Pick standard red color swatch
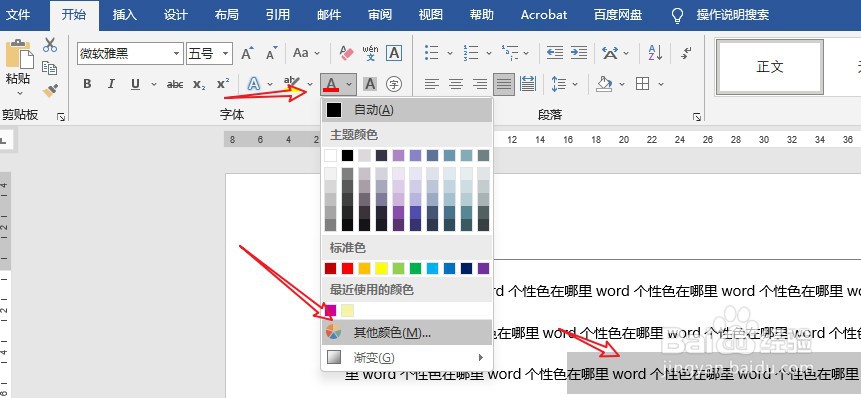The width and height of the screenshot is (861, 398). (347, 268)
